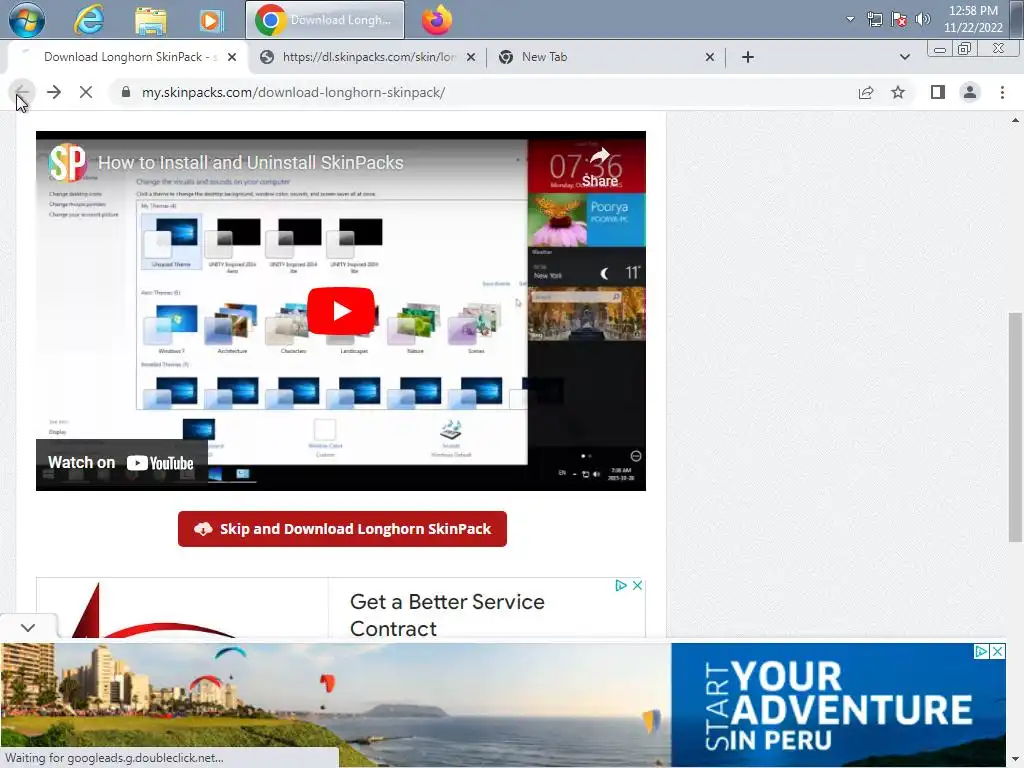
Task: Open network status tray icon
Action: [x=874, y=19]
